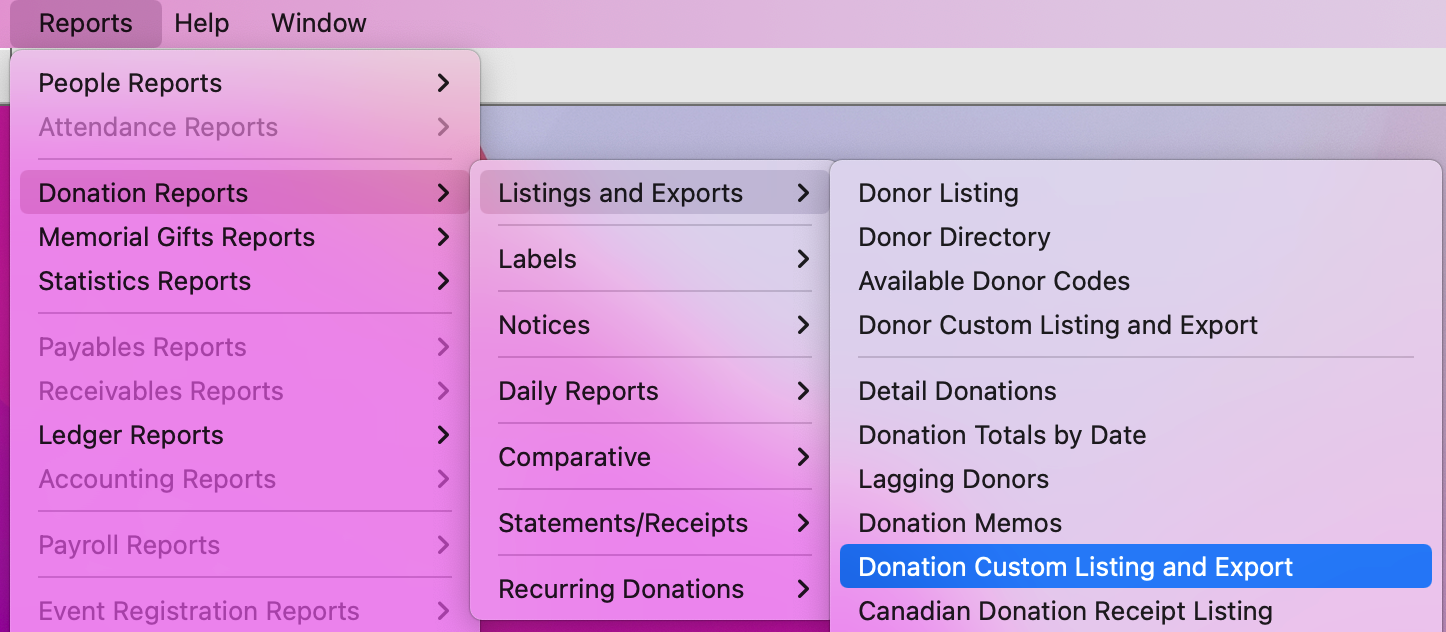Expand the Labels submenu
The width and height of the screenshot is (1446, 632).
(538, 259)
